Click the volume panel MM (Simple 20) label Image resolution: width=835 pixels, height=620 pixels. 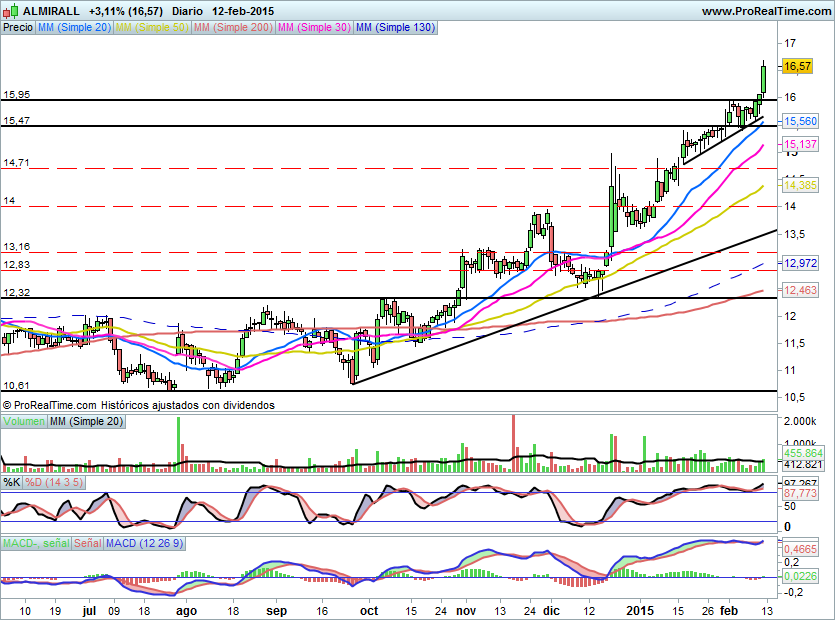(88, 423)
